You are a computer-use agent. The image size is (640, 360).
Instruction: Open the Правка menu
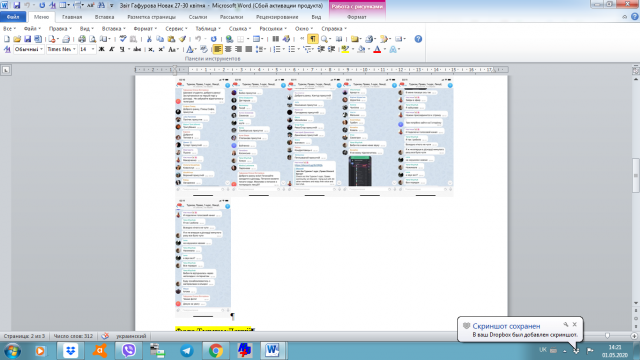60,29
